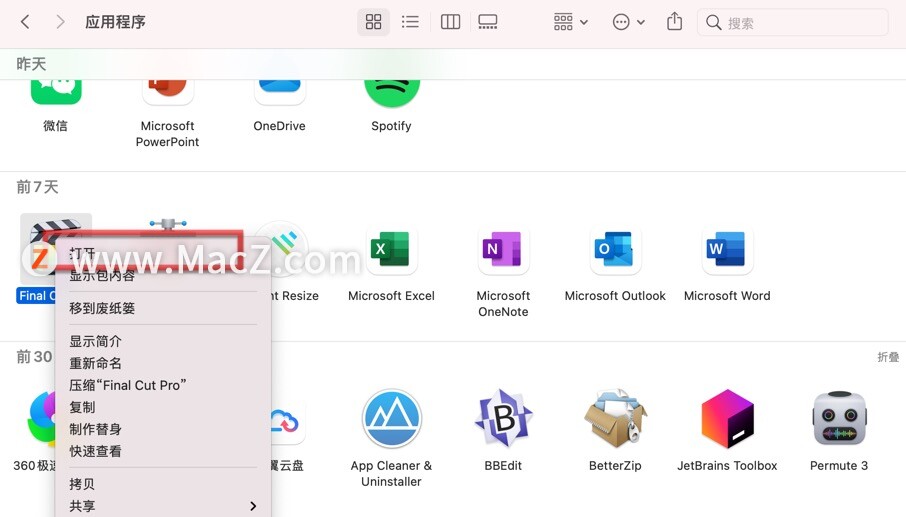Open the more actions ellipsis menu
This screenshot has width=906, height=517.
tap(629, 23)
